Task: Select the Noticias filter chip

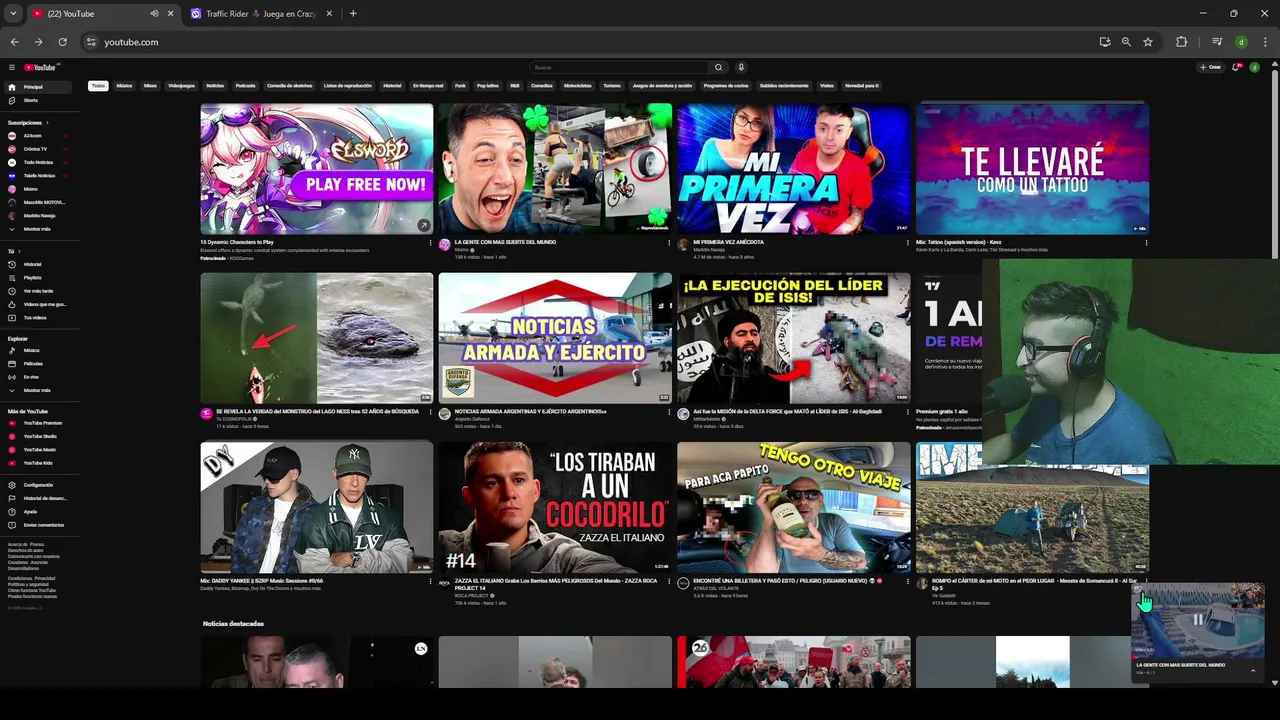Action: pos(215,86)
